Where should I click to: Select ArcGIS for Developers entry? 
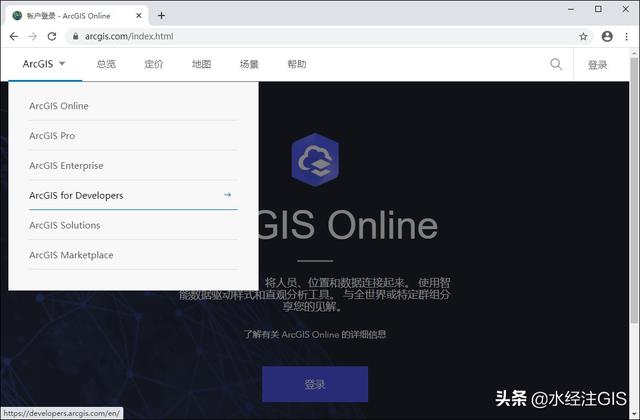point(133,195)
